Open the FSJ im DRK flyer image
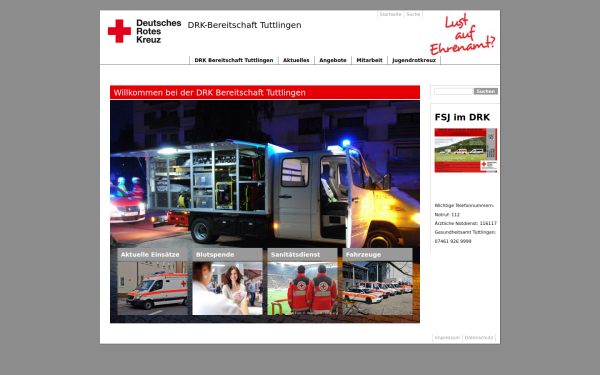The image size is (600, 375). coord(466,150)
